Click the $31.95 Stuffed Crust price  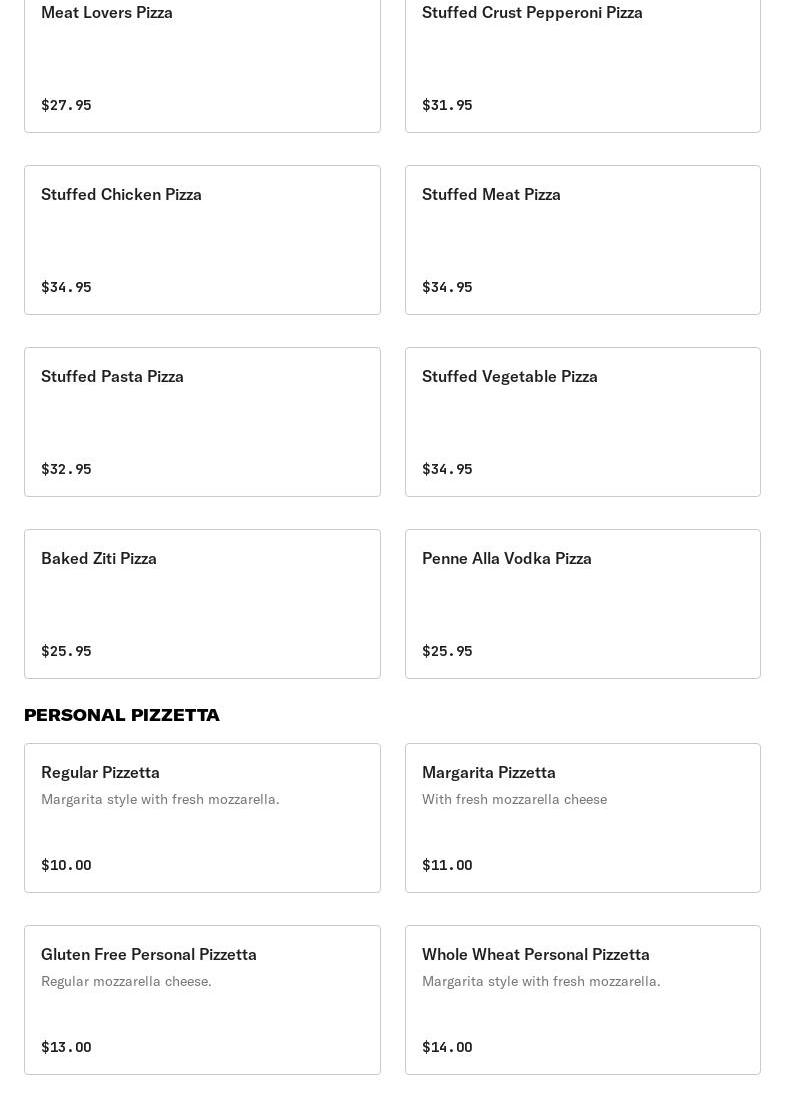447,105
